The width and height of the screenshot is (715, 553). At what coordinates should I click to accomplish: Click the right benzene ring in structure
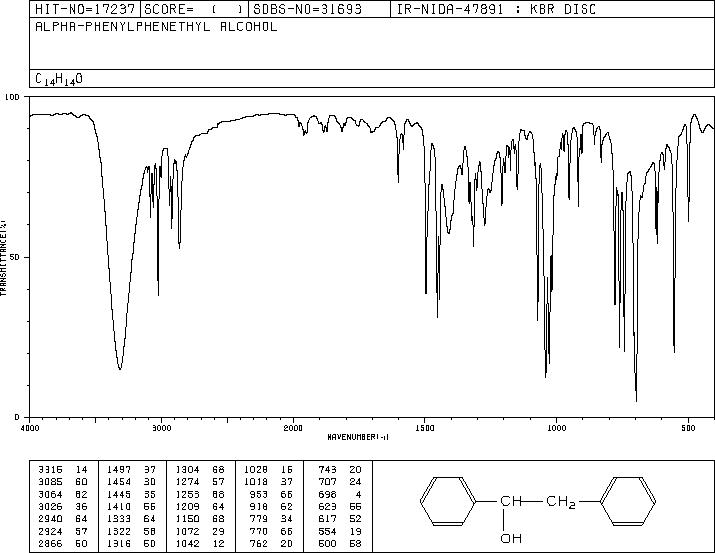point(627,501)
